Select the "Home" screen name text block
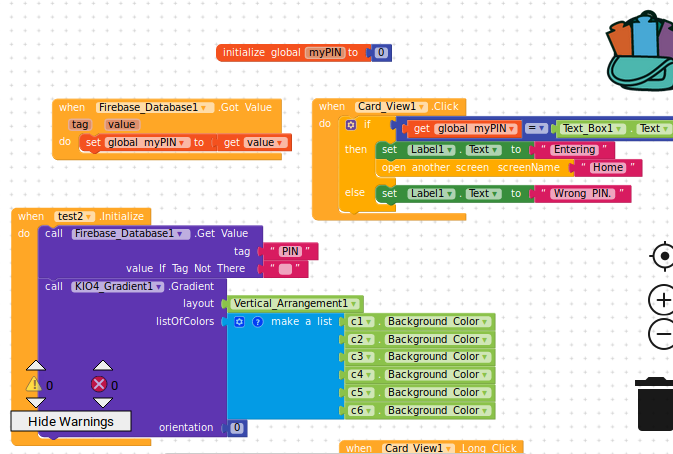The height and width of the screenshot is (454, 673). (x=607, y=168)
